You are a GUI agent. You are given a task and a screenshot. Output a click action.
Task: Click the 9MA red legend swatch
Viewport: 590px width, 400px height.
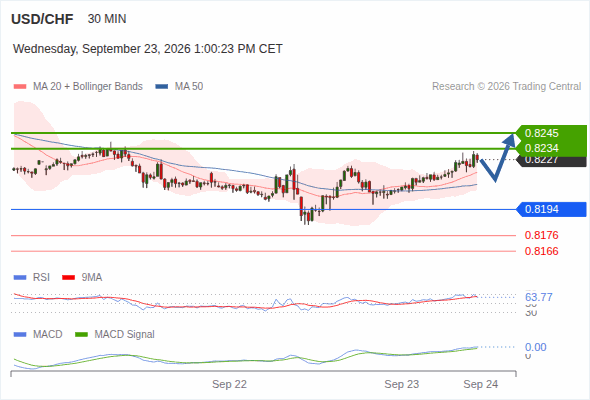[68, 278]
